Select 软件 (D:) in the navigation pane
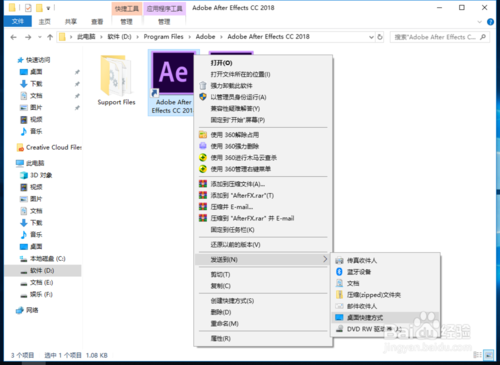The width and height of the screenshot is (500, 365). click(x=43, y=270)
